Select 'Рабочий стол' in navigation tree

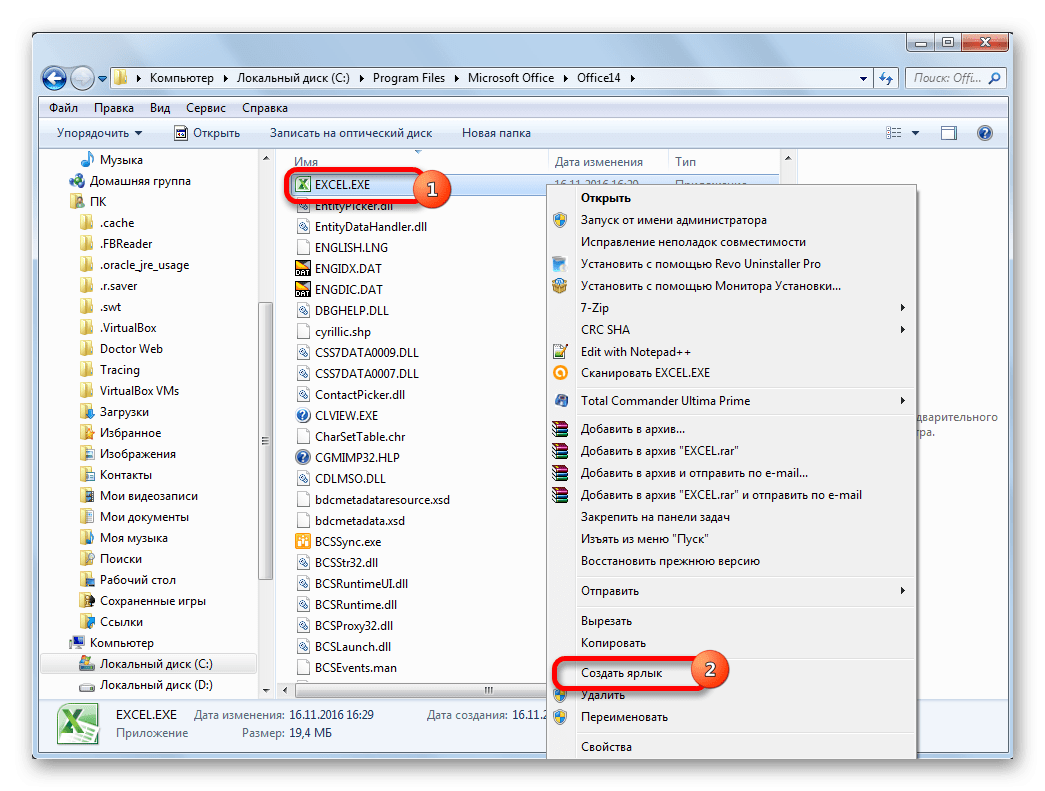coord(137,580)
